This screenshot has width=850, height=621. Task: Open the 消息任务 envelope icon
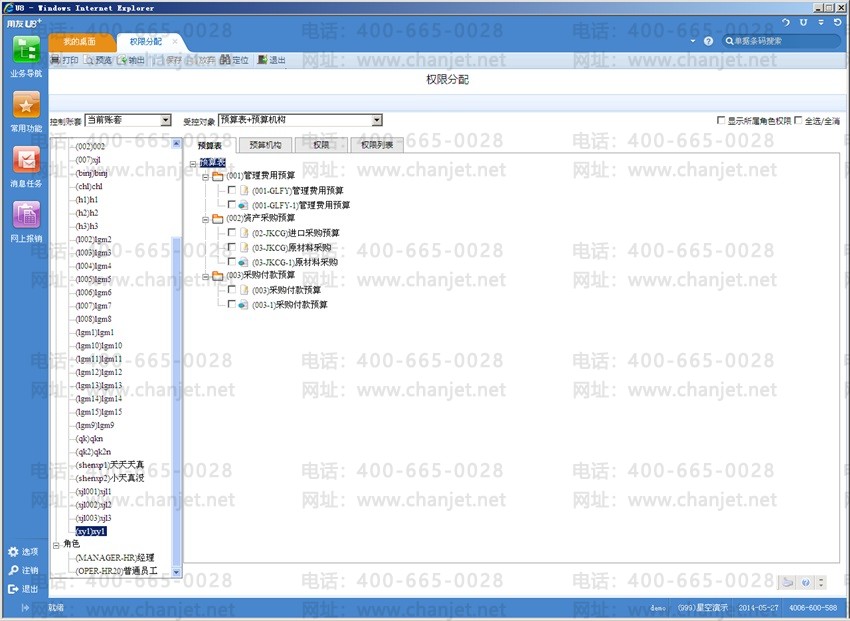pos(26,160)
